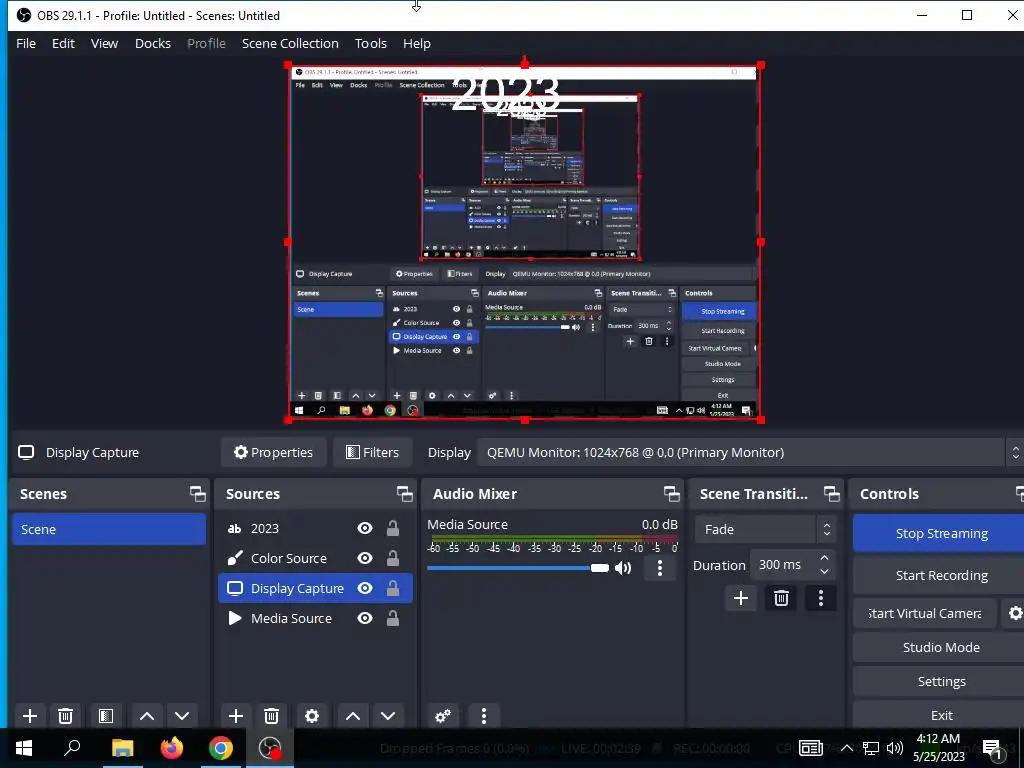
Task: Hide the Display Capture source
Action: 365,588
